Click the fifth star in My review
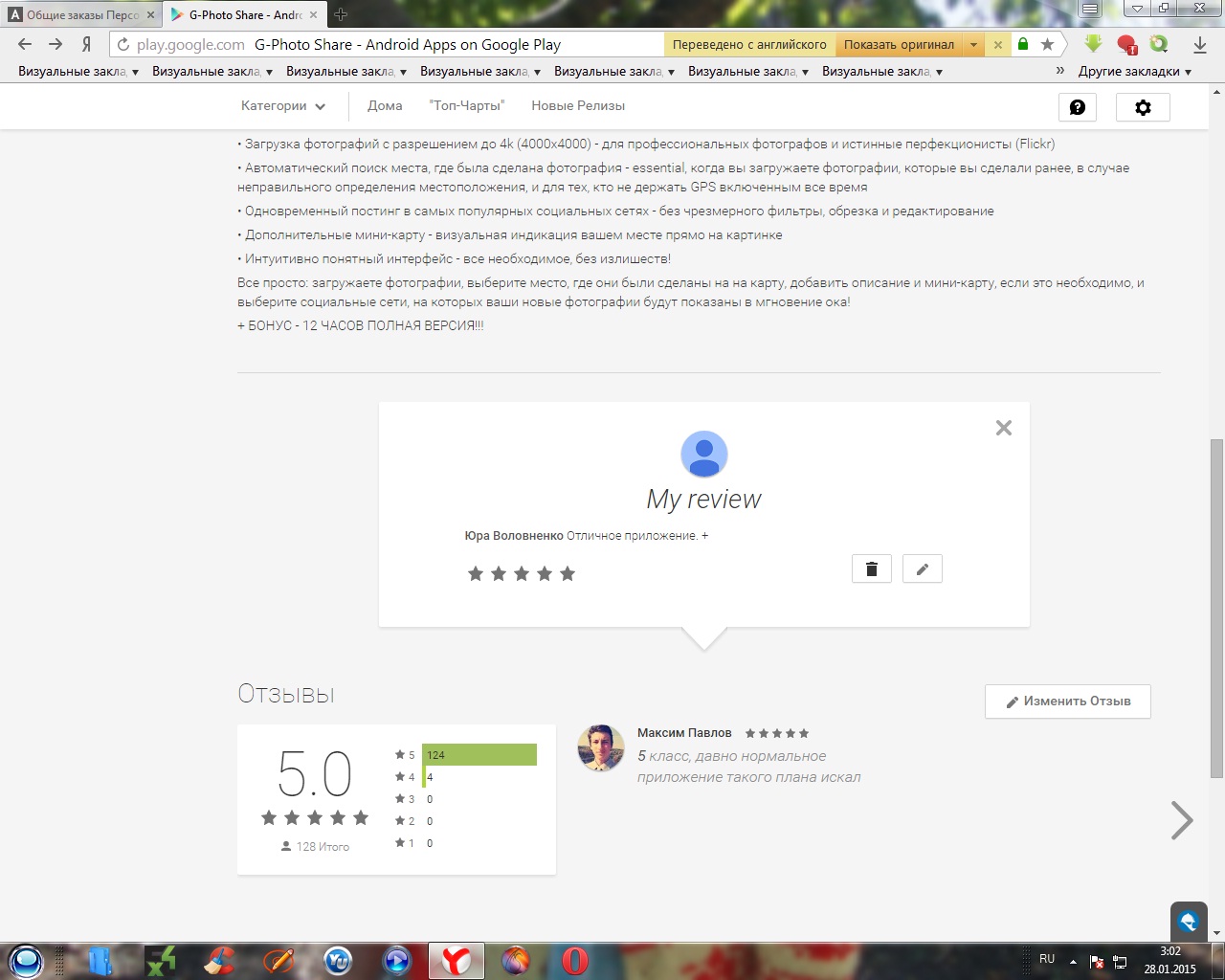1225x980 pixels. click(x=568, y=573)
